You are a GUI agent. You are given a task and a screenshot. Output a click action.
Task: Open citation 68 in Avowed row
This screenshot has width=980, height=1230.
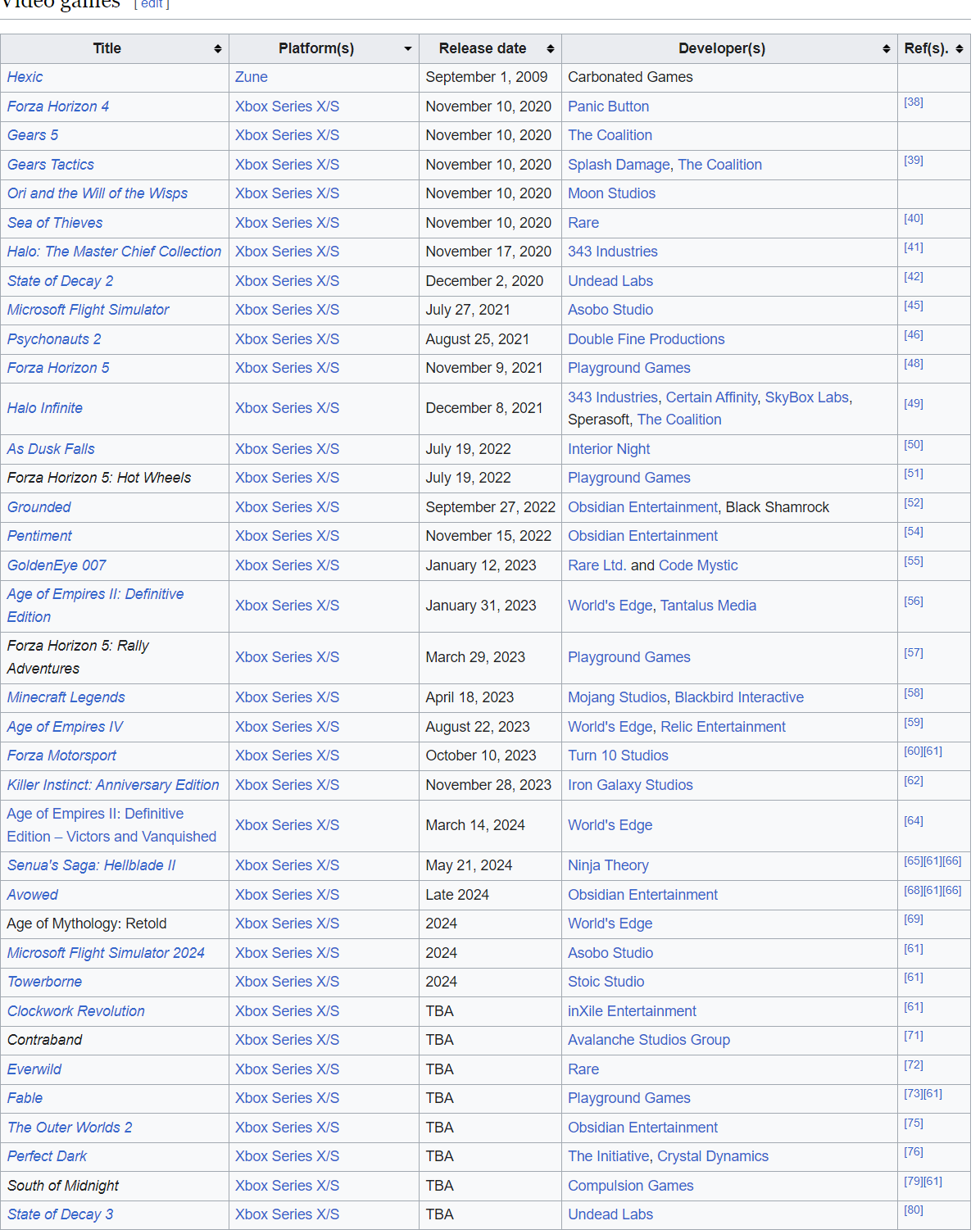click(913, 891)
